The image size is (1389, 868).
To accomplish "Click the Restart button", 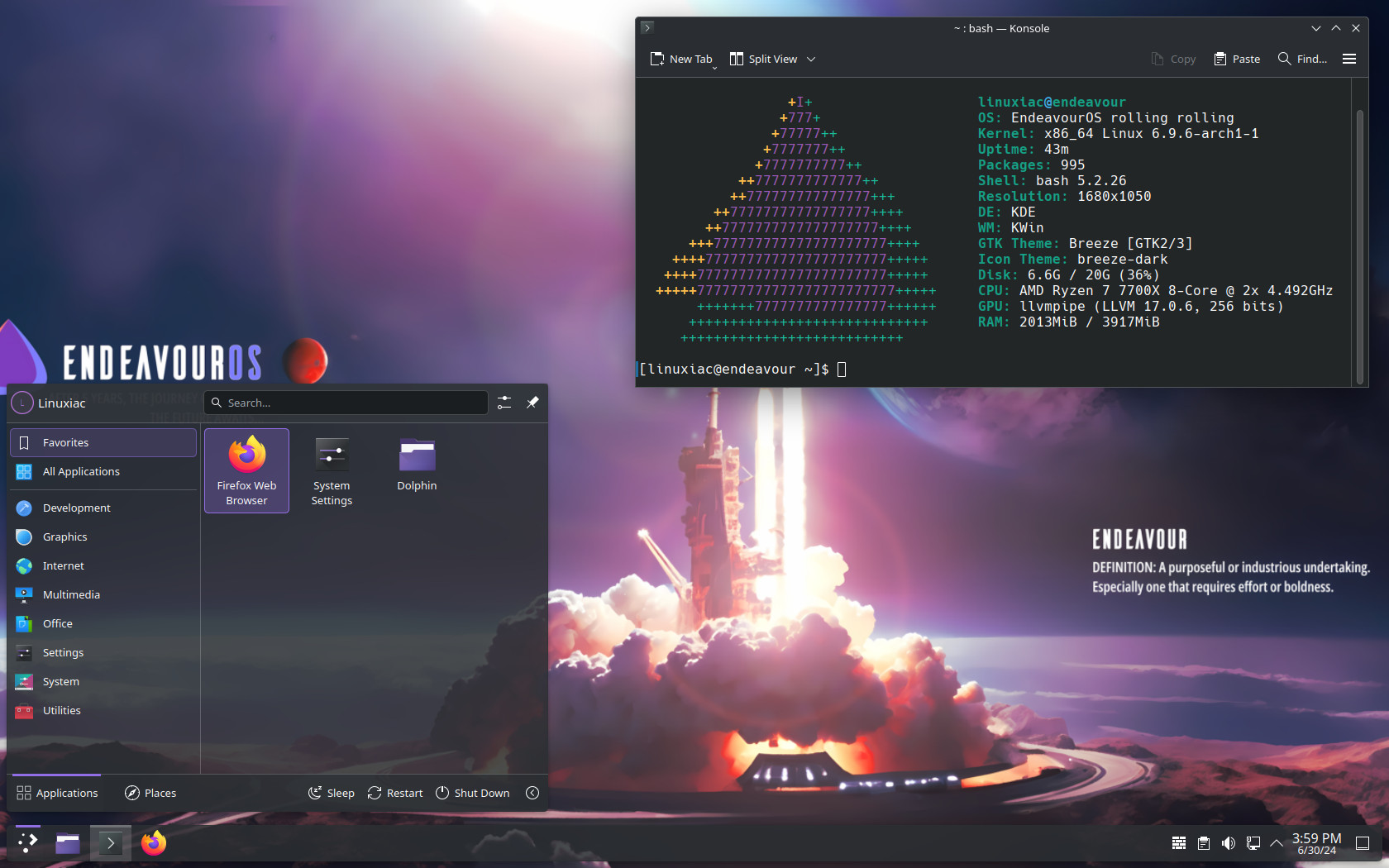I will (395, 793).
